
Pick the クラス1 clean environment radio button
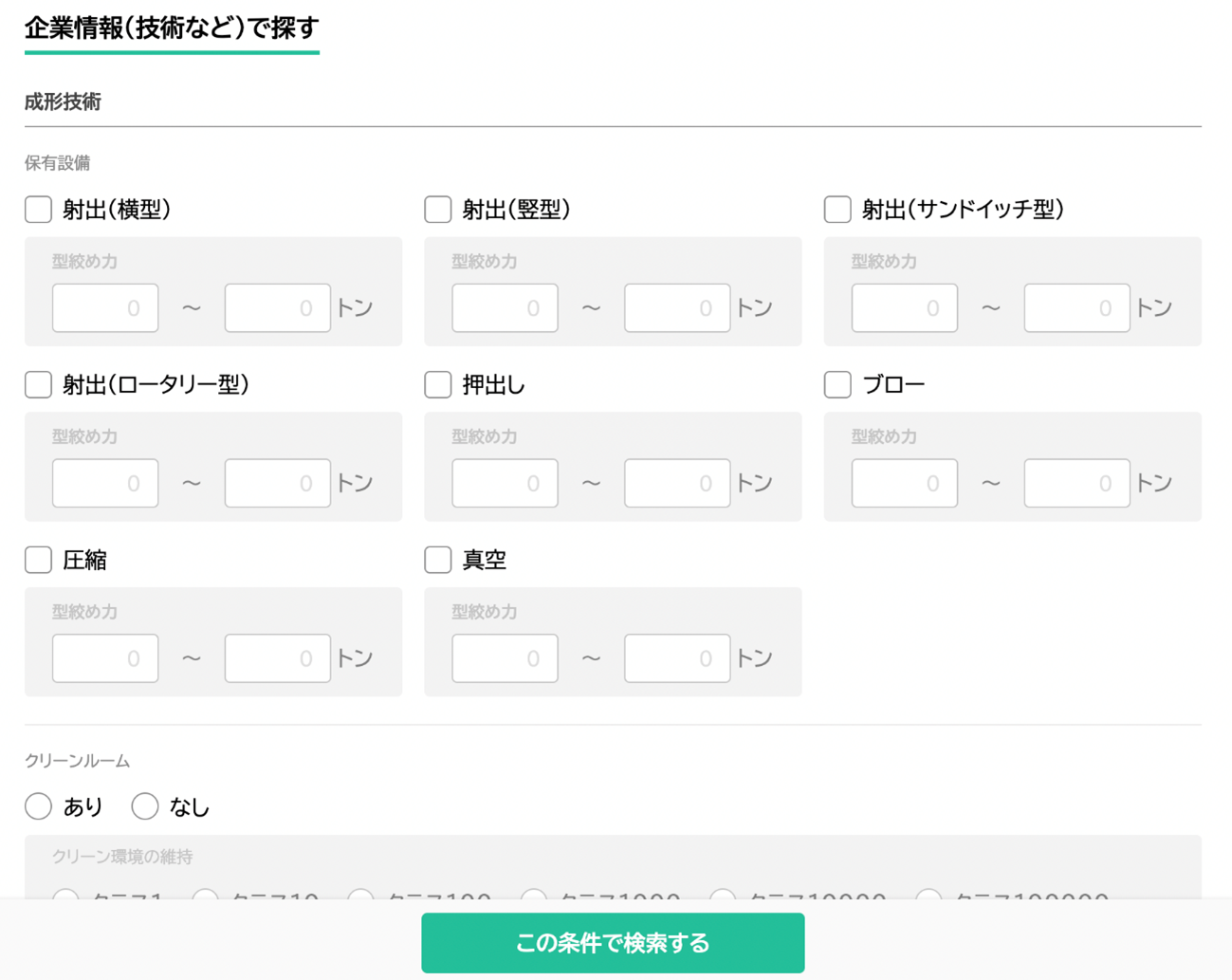[x=65, y=899]
